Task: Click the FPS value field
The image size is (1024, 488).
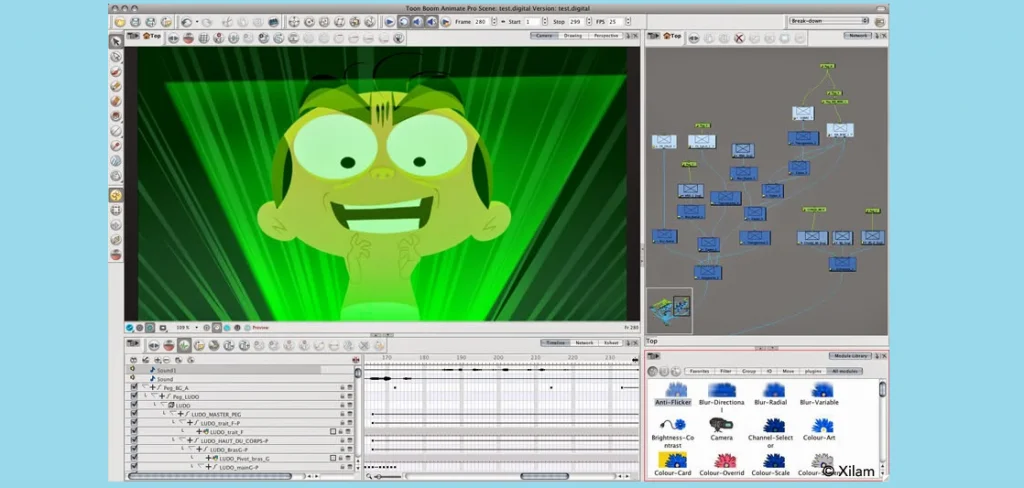Action: point(615,22)
